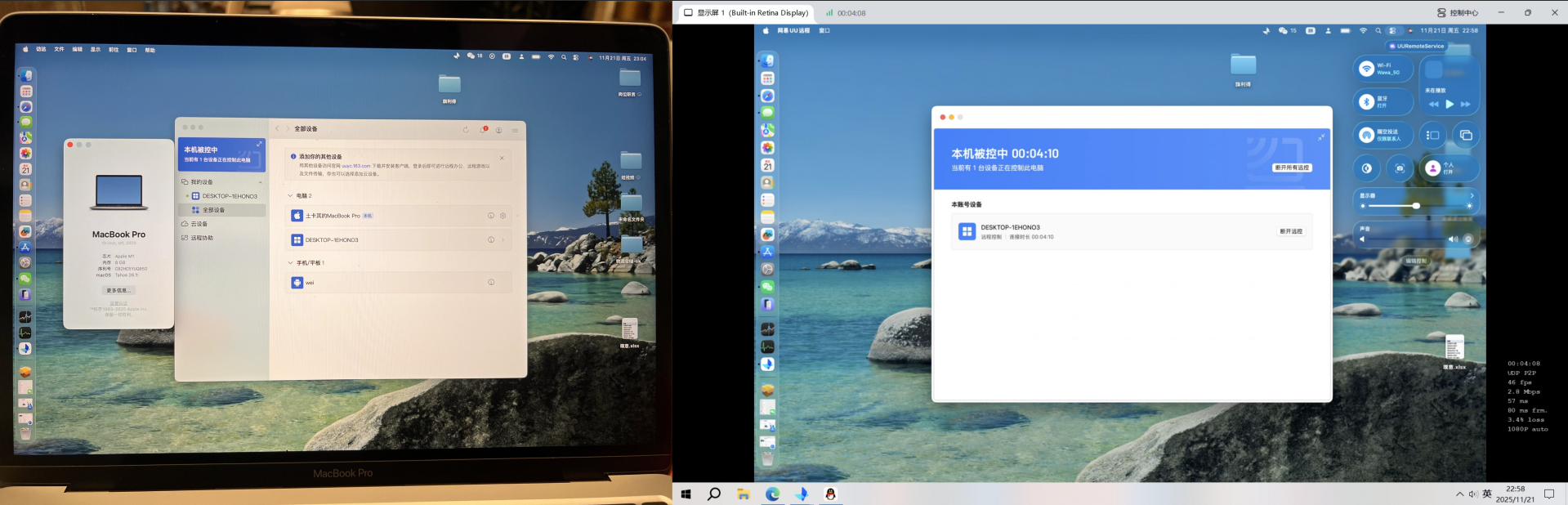The width and height of the screenshot is (1568, 505).
Task: Open System Settings gear in remote session dock
Action: click(767, 269)
